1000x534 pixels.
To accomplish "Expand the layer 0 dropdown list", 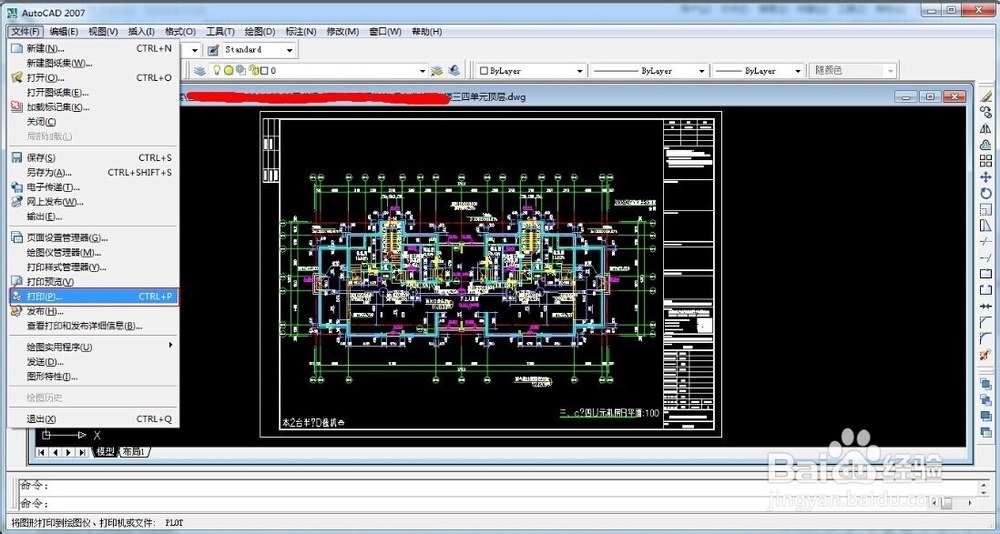I will pyautogui.click(x=422, y=71).
